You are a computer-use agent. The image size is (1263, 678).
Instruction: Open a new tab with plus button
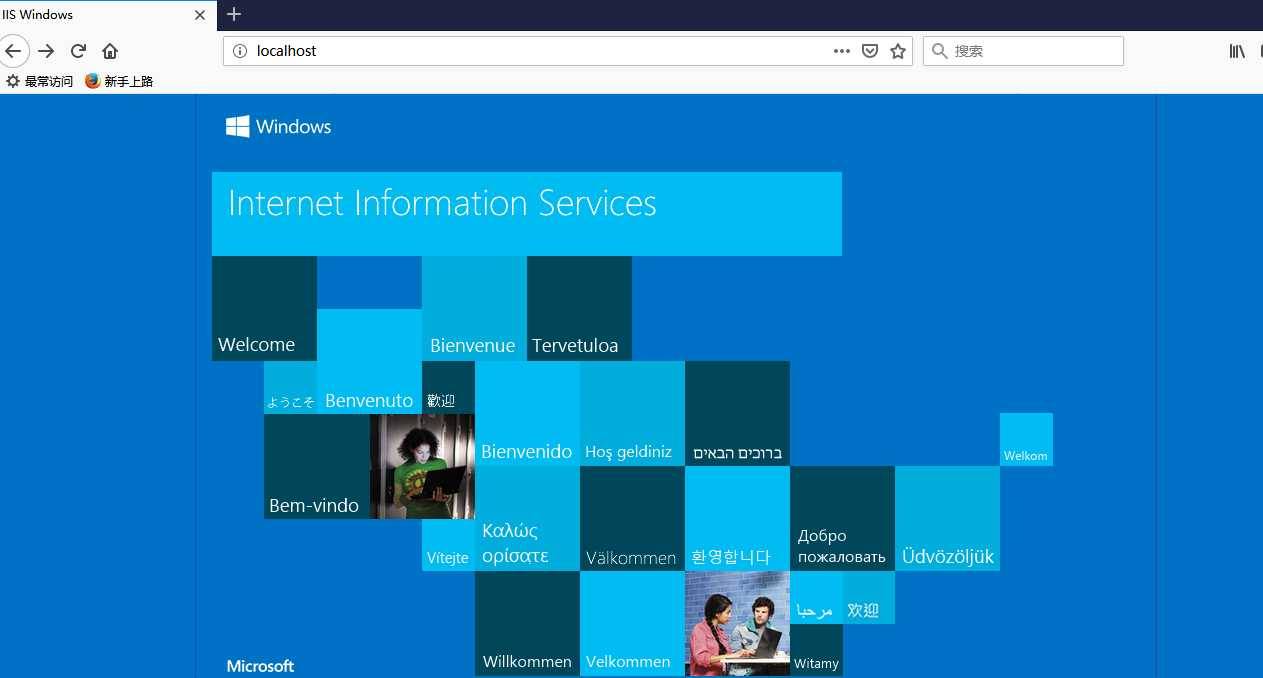point(234,14)
